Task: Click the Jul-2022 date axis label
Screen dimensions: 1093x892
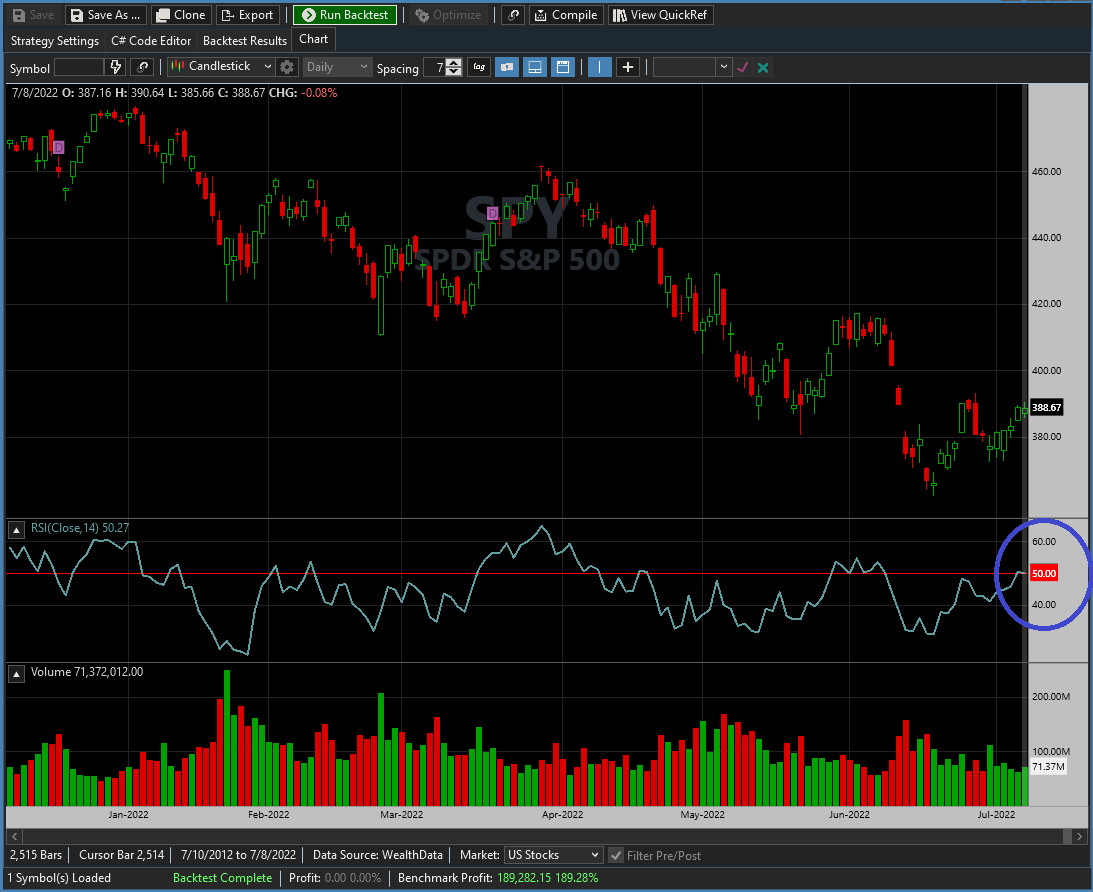Action: click(996, 815)
